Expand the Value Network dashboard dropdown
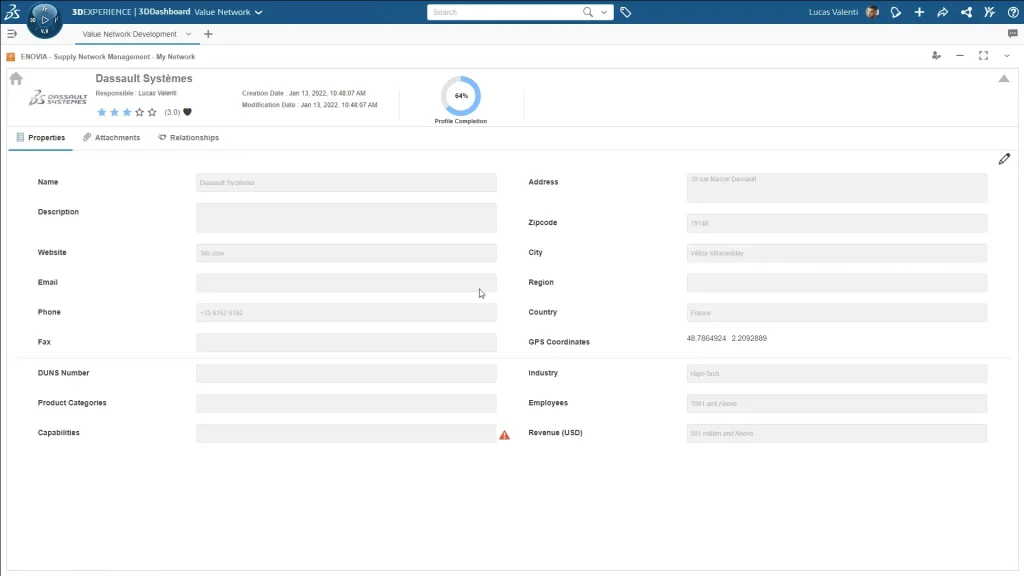 pyautogui.click(x=259, y=13)
